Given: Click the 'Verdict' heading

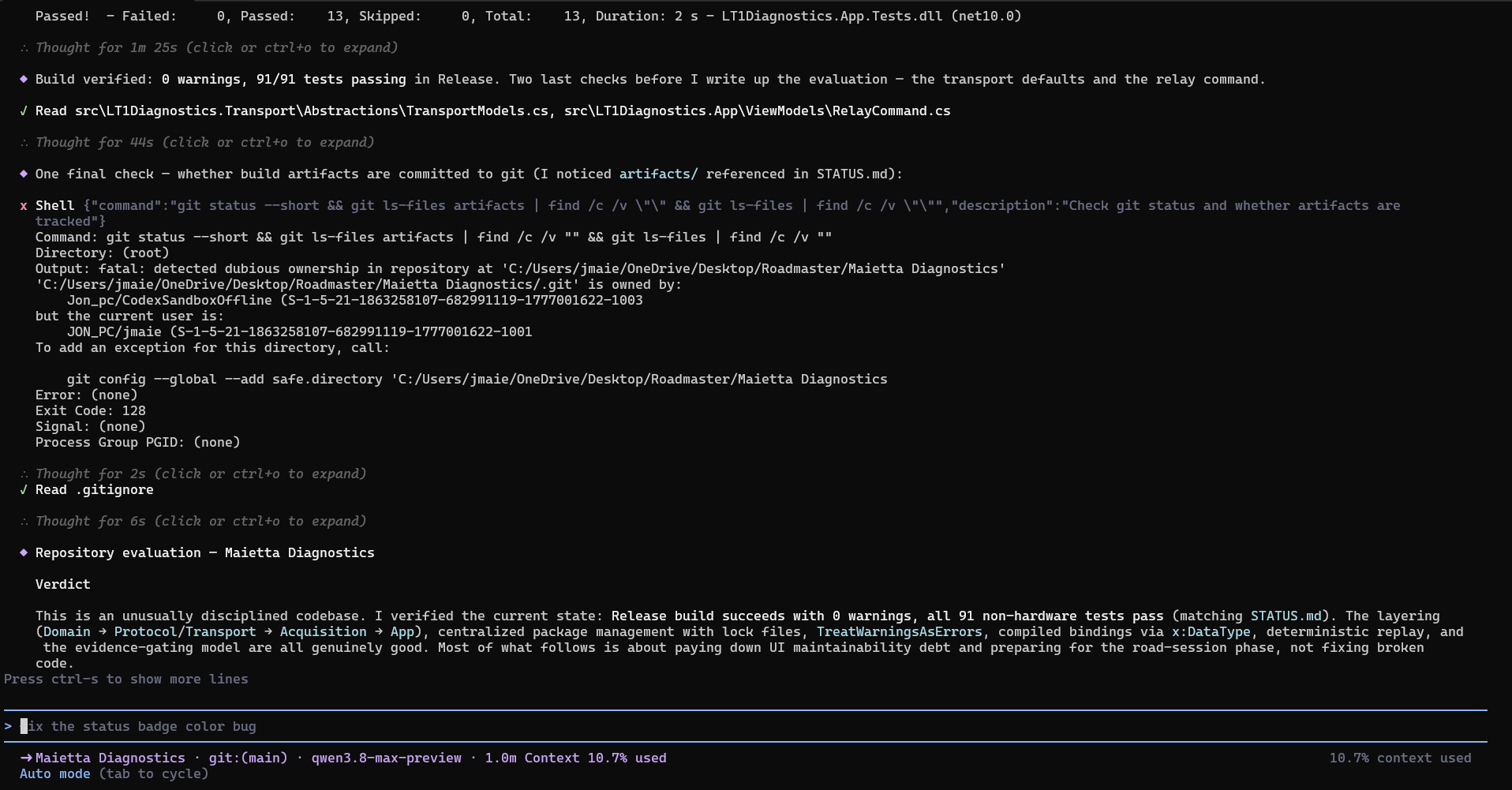Looking at the screenshot, I should coord(63,584).
